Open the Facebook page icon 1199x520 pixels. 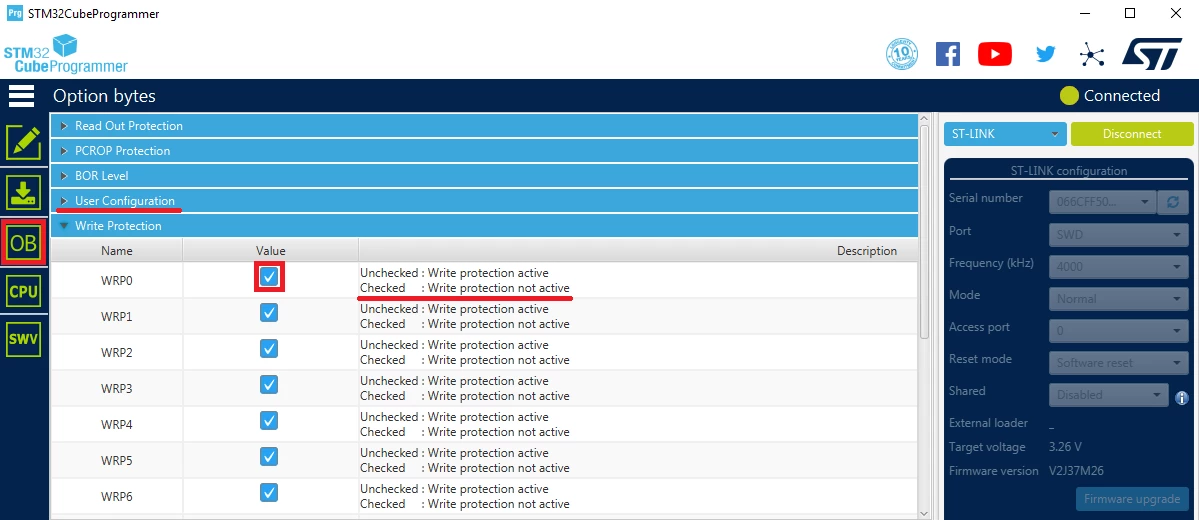click(x=947, y=54)
